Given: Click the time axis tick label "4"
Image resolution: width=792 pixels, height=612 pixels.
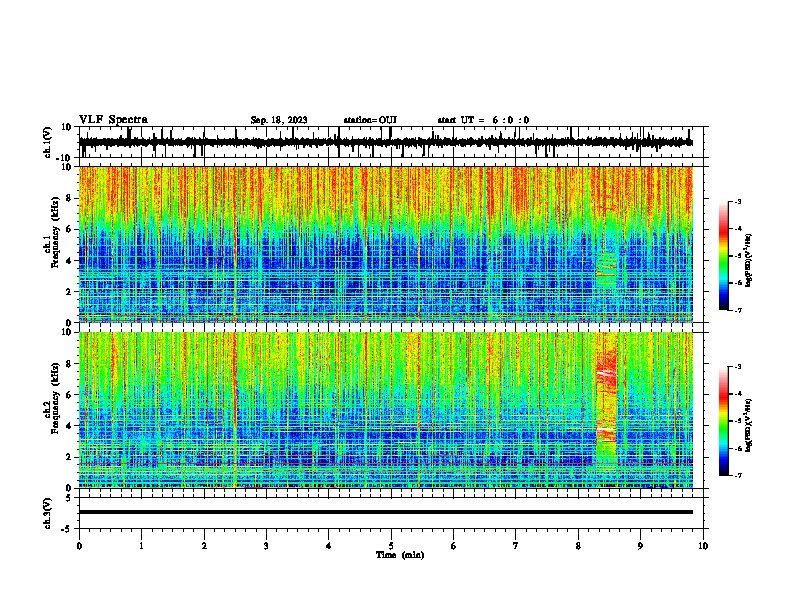Looking at the screenshot, I should coord(329,546).
